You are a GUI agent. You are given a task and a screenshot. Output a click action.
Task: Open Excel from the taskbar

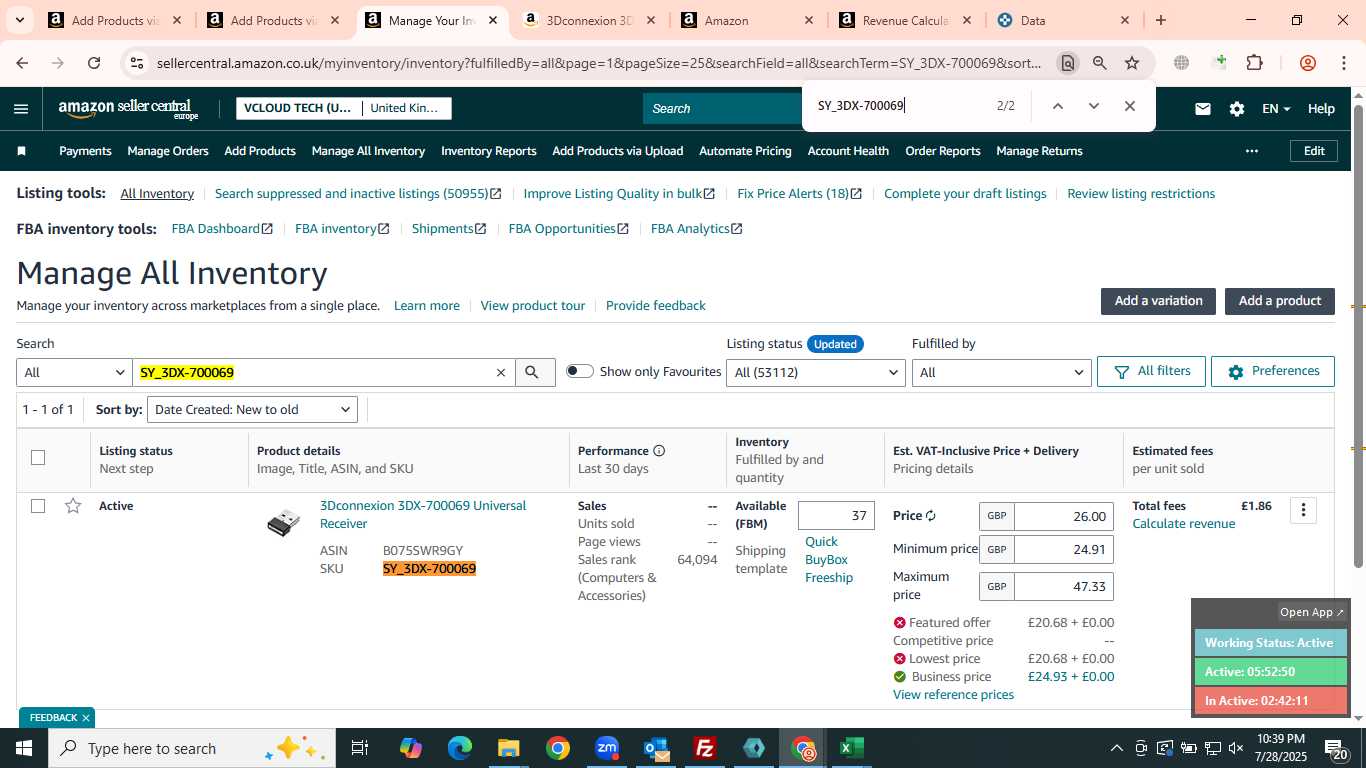pos(851,748)
